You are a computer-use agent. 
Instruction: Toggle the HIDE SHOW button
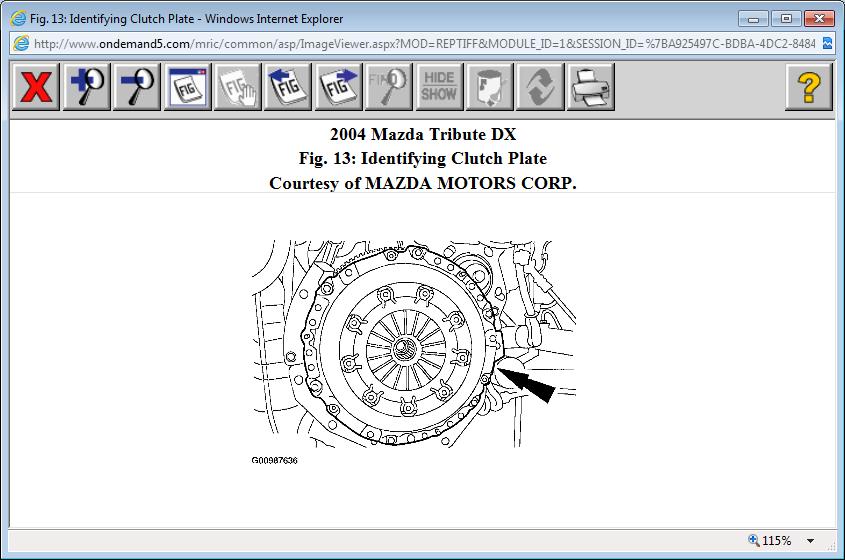coord(439,87)
